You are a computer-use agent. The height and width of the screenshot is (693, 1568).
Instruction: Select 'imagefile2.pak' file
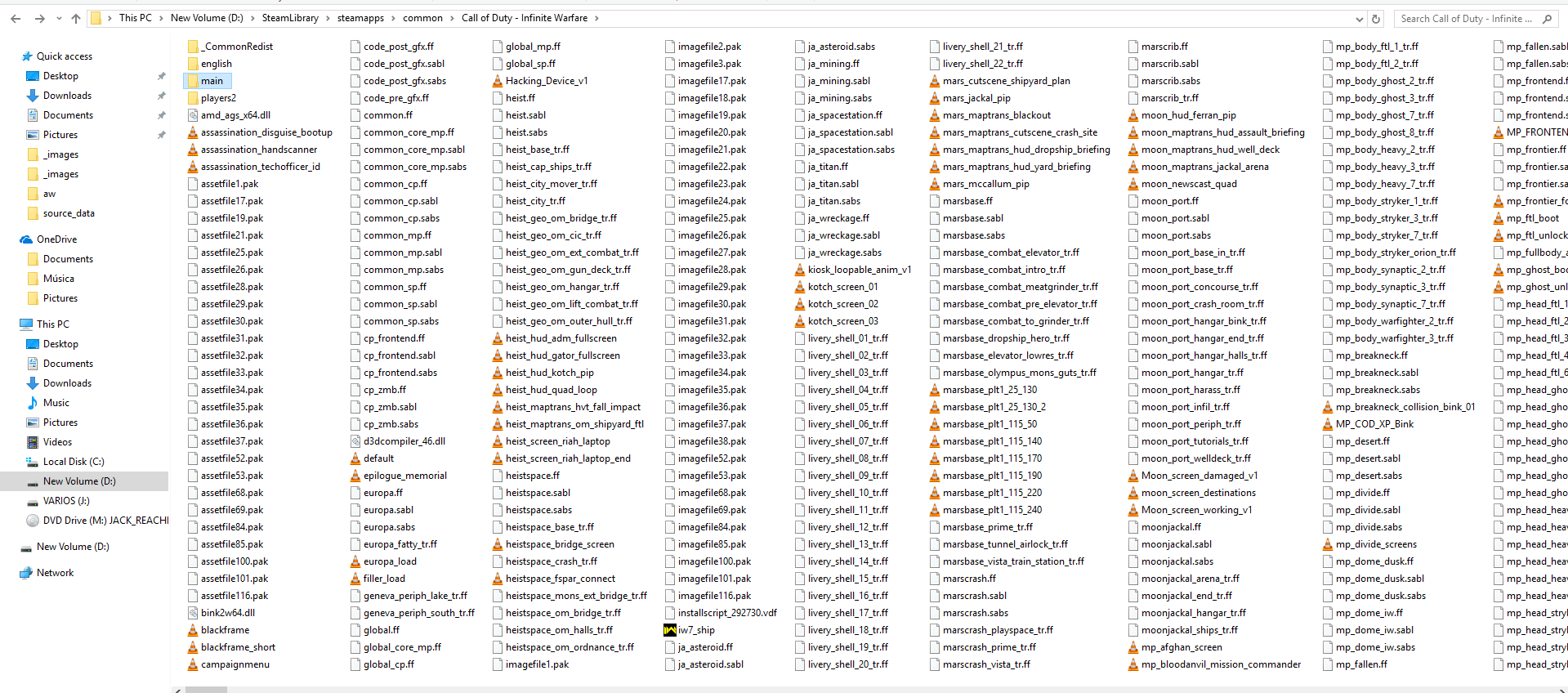point(709,47)
